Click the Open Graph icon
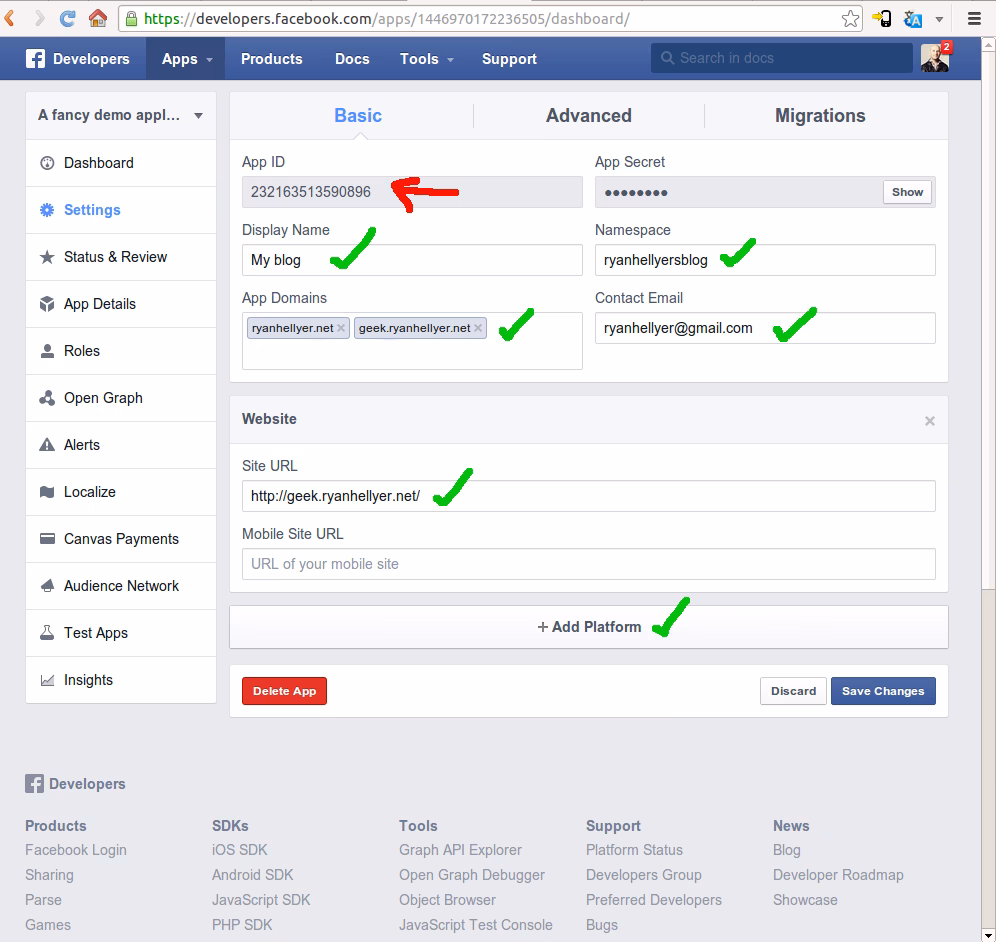This screenshot has width=996, height=942. tap(47, 398)
